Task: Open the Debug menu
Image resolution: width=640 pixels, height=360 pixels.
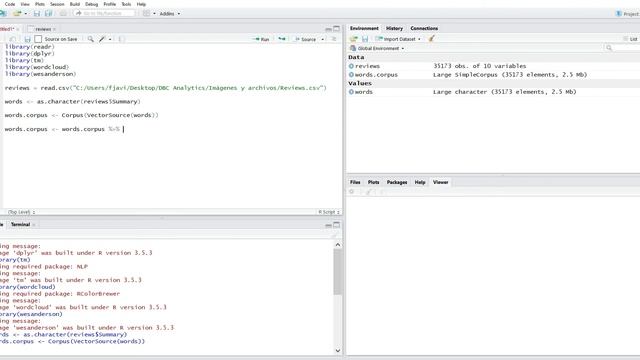Action: click(91, 4)
